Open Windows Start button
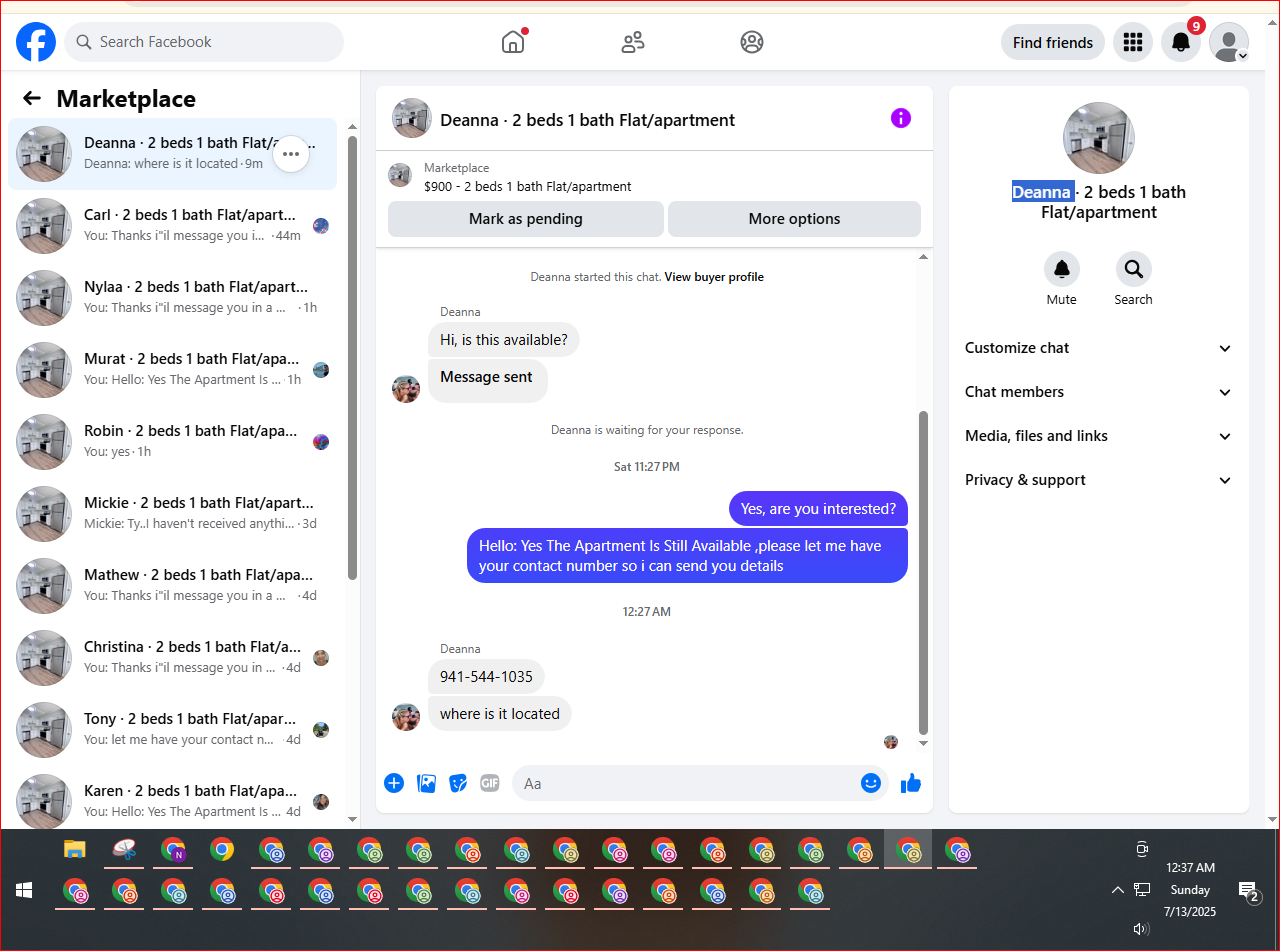Screen dimensions: 1280x951 point(24,890)
